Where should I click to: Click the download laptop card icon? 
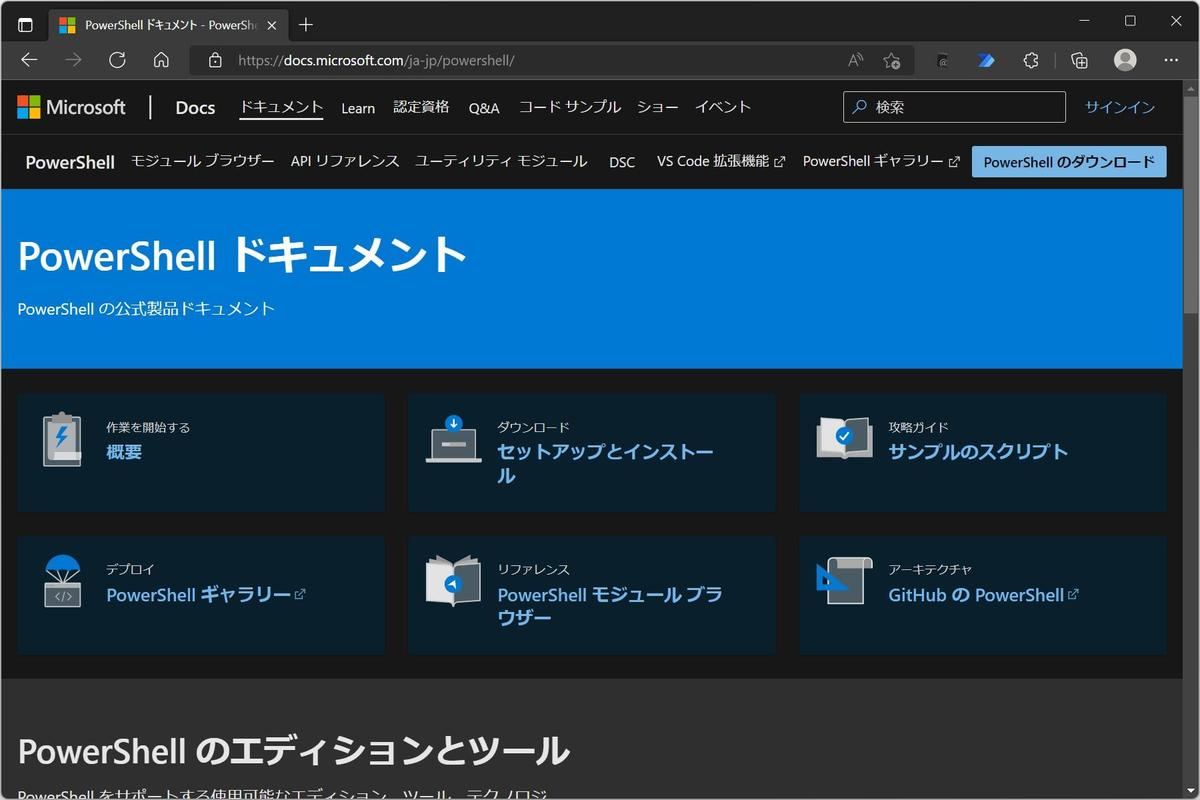453,439
